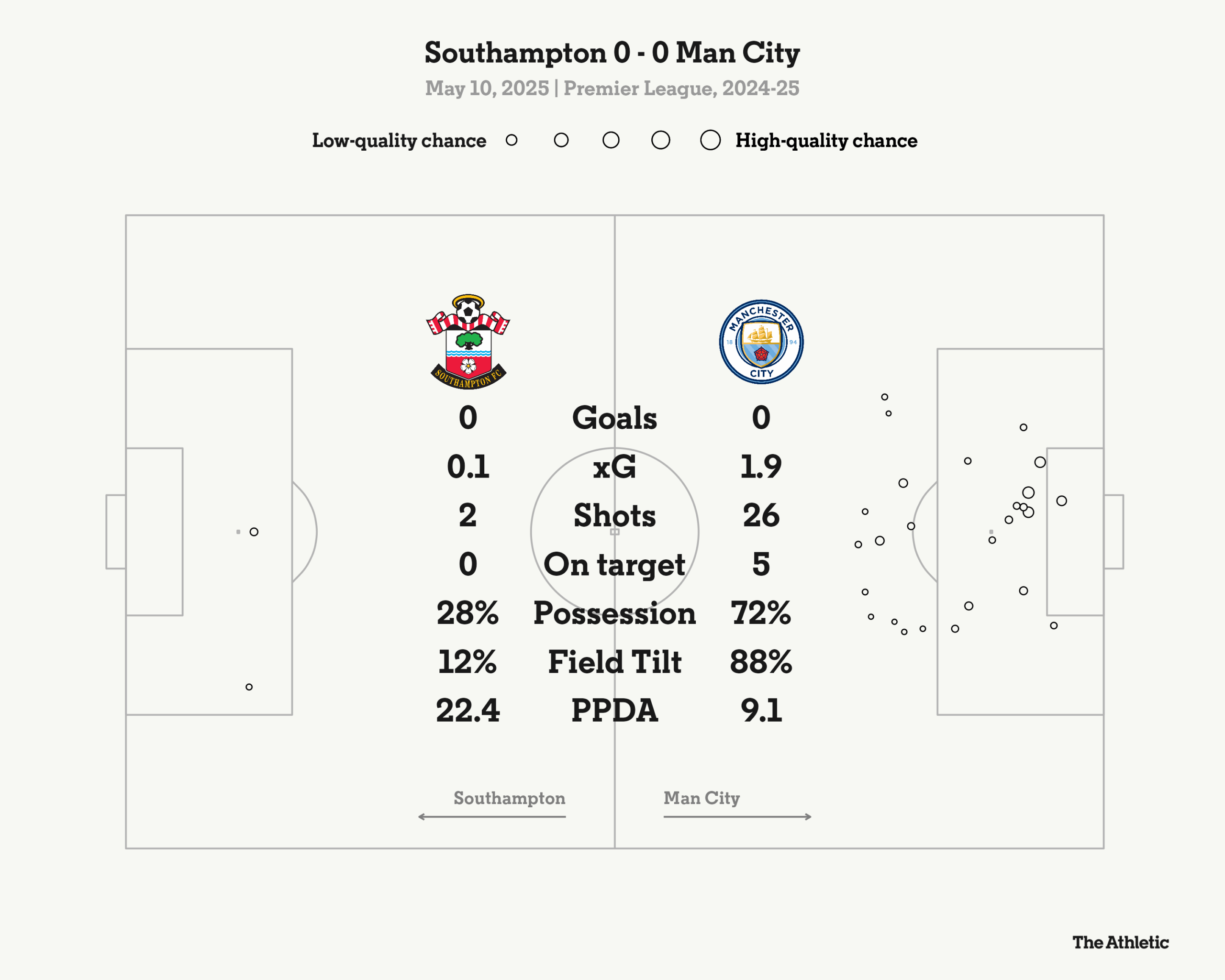Click the PPDA label
This screenshot has height=980, width=1225.
[x=614, y=711]
